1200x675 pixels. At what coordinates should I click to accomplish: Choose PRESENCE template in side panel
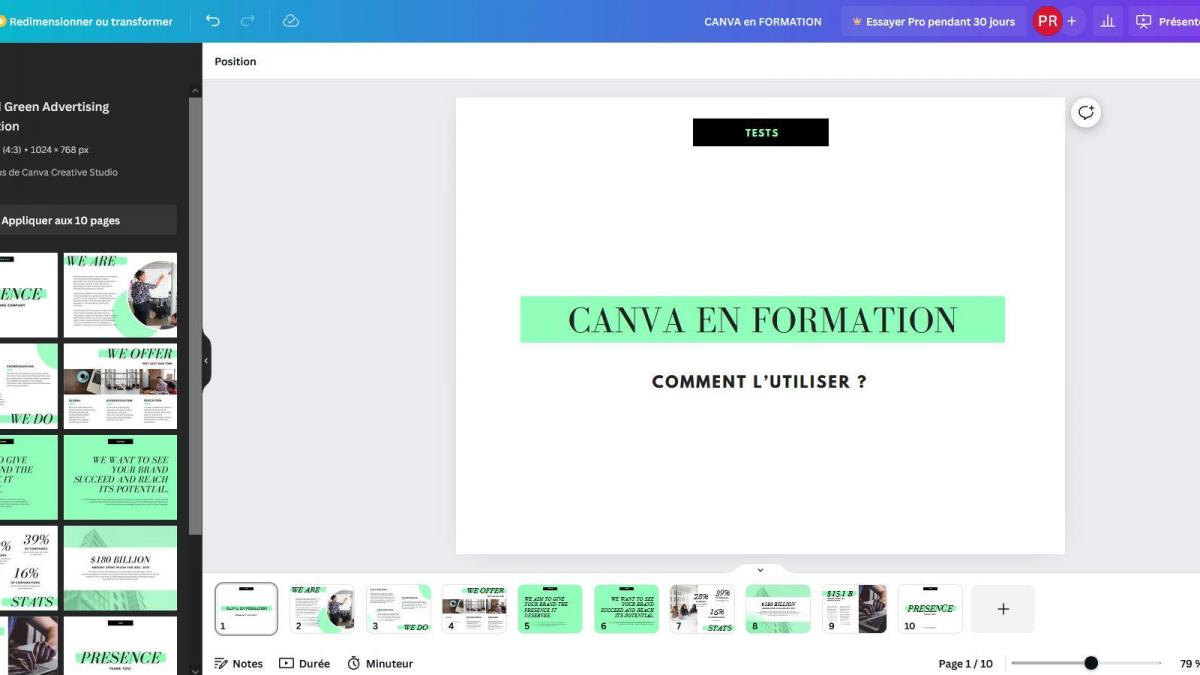[x=120, y=645]
